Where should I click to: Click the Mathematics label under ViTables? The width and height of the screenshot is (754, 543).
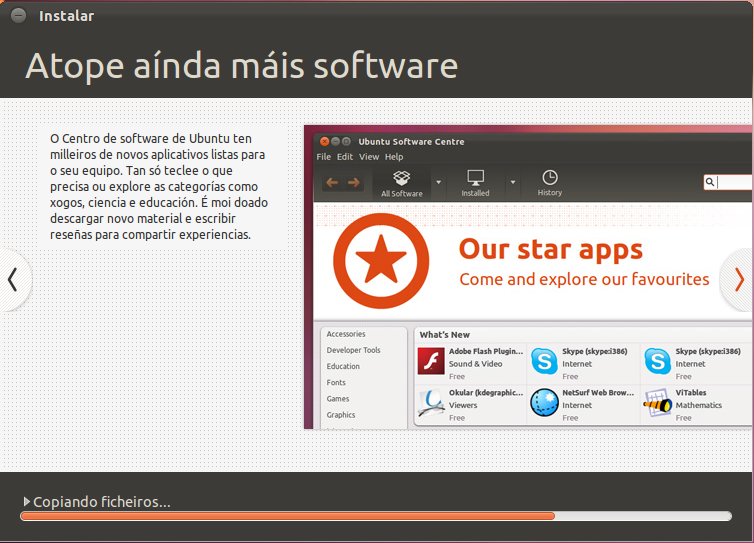698,405
